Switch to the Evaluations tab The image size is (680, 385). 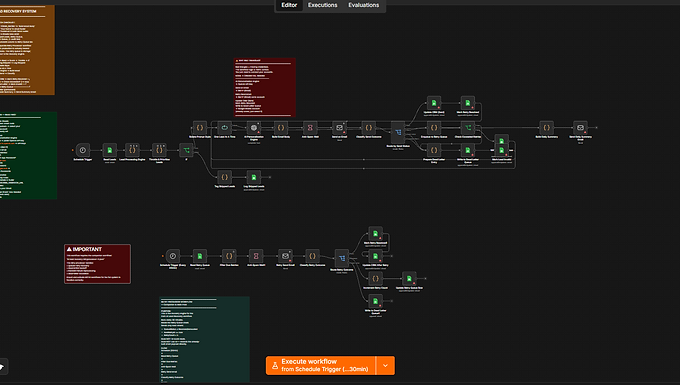tap(363, 5)
